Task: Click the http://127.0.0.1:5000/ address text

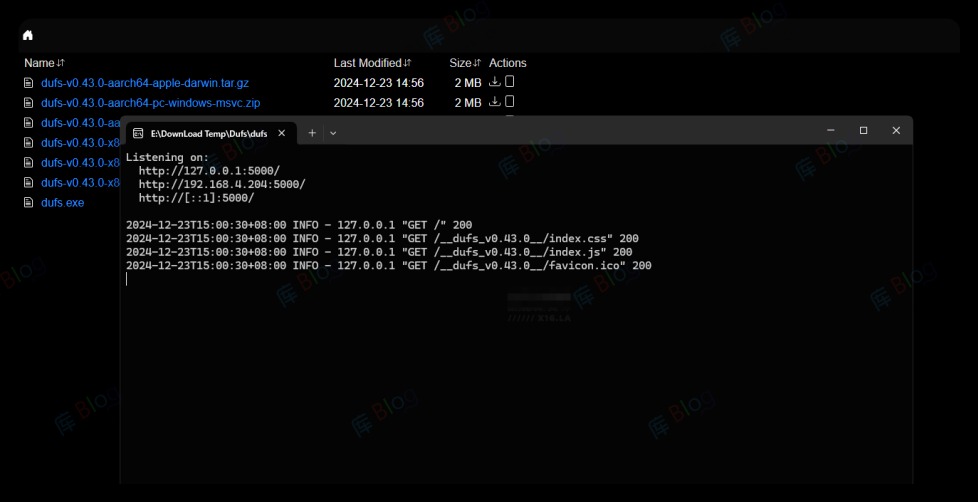Action: coord(210,171)
